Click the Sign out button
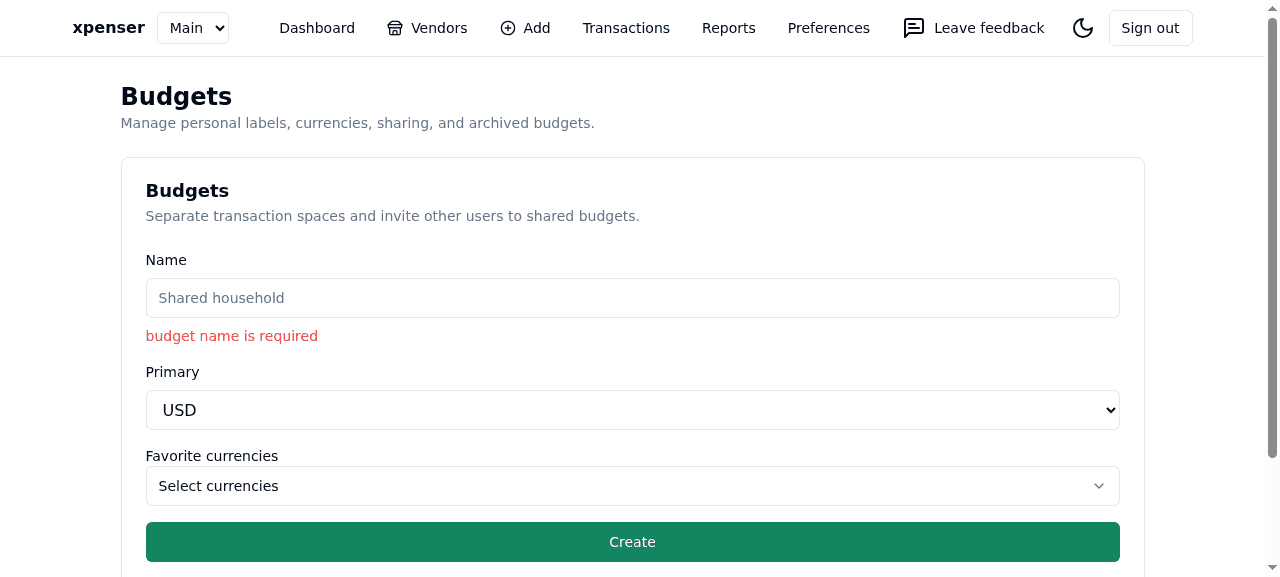The width and height of the screenshot is (1280, 577). 1150,28
